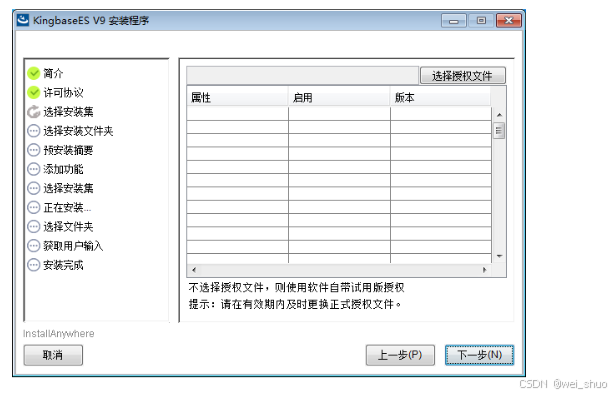Click the 版本 column header

441,97
